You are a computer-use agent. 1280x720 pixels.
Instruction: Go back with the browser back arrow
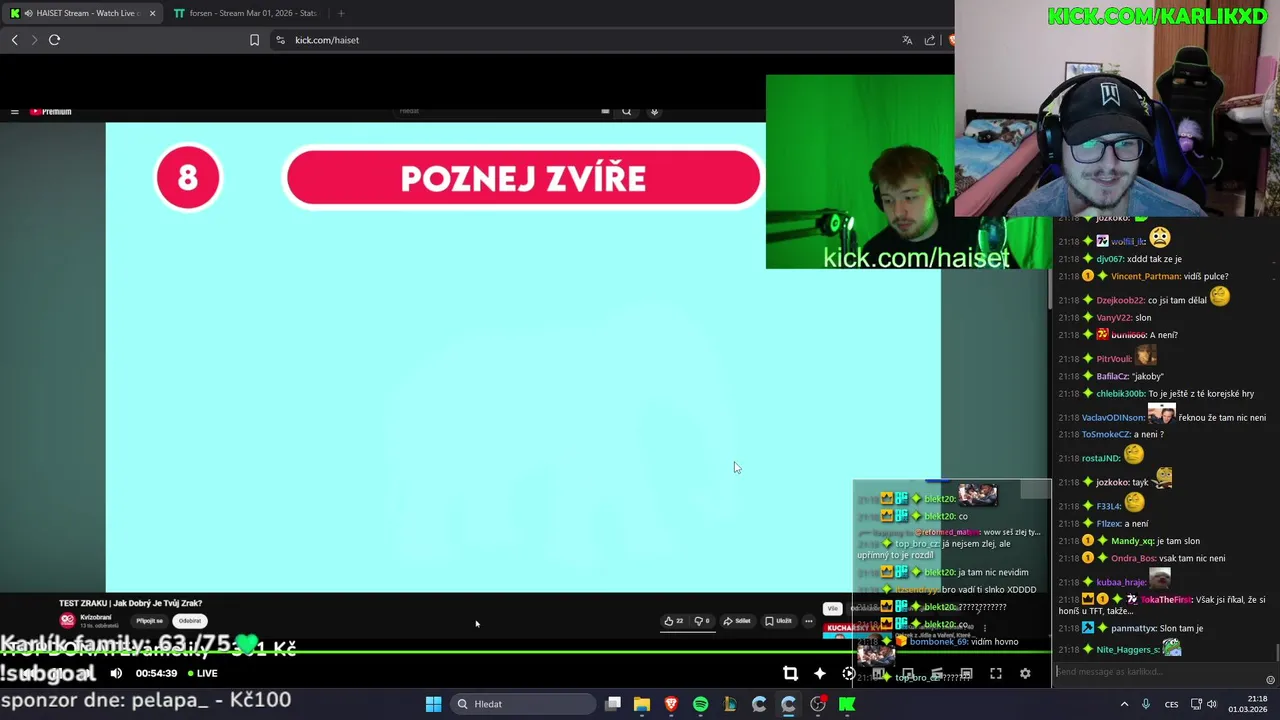14,40
